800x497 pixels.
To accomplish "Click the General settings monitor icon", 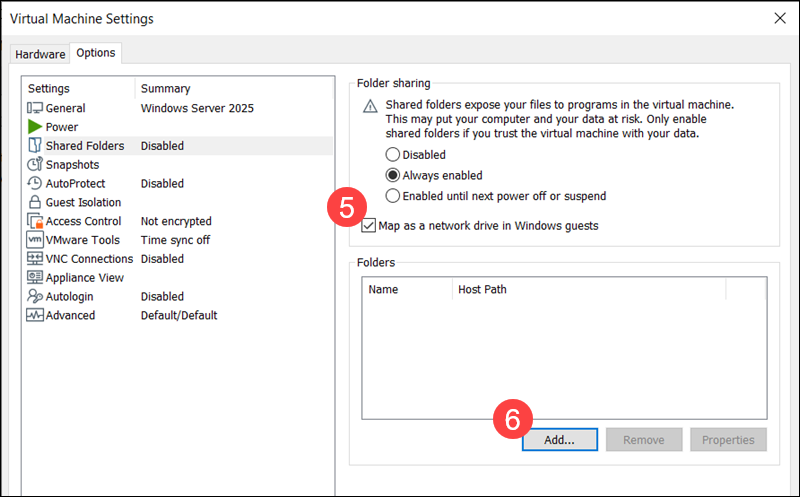I will pyautogui.click(x=35, y=108).
